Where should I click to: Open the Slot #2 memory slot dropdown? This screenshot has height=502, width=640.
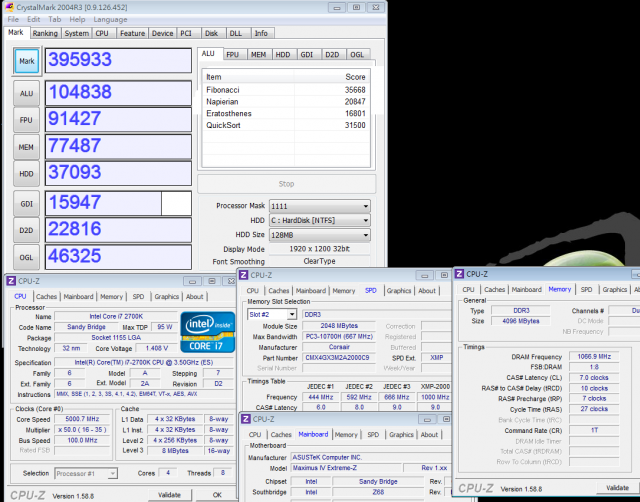click(272, 314)
